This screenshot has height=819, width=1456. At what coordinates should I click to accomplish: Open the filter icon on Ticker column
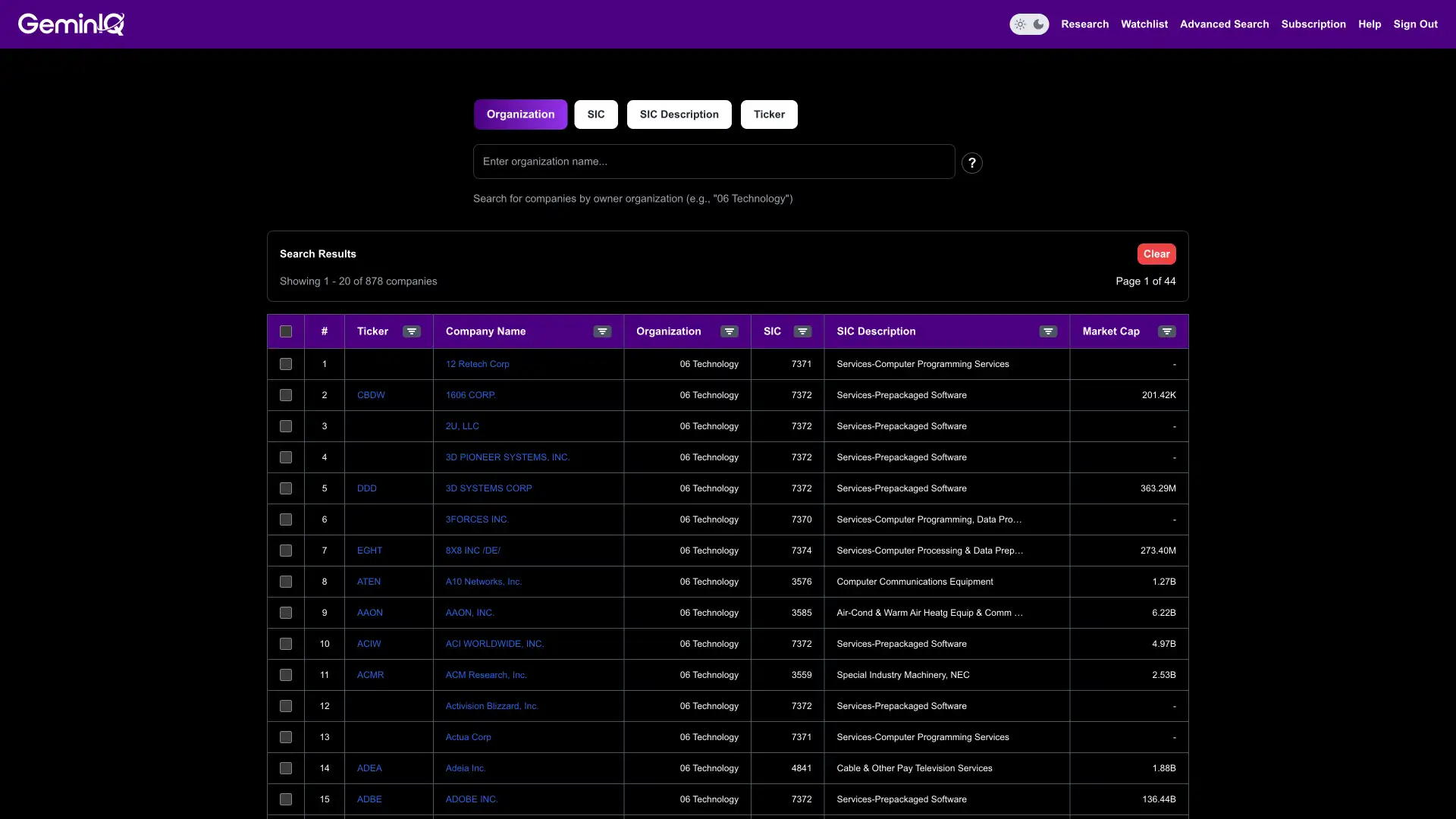click(x=411, y=331)
